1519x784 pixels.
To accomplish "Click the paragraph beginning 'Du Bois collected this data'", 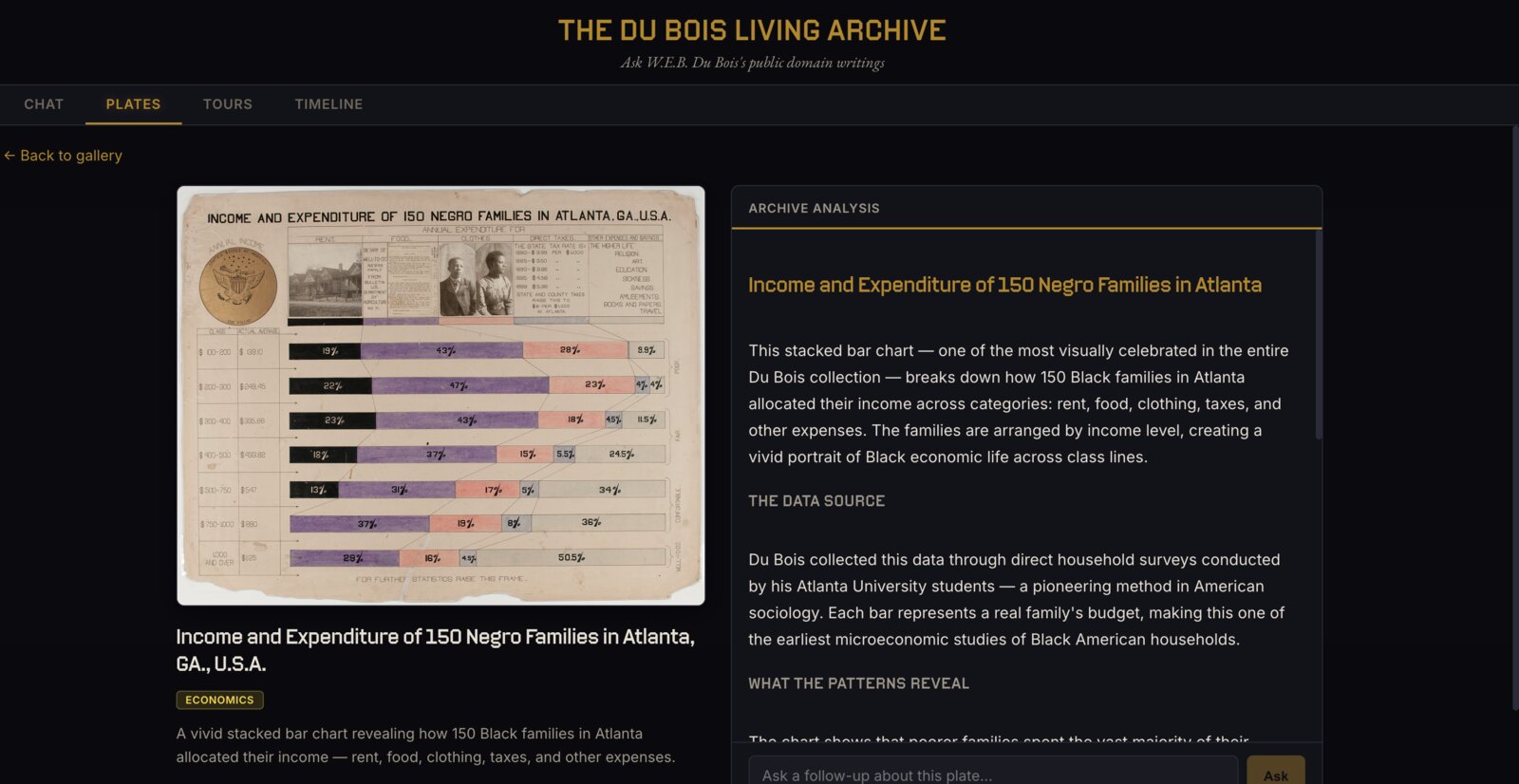I will click(x=1016, y=600).
